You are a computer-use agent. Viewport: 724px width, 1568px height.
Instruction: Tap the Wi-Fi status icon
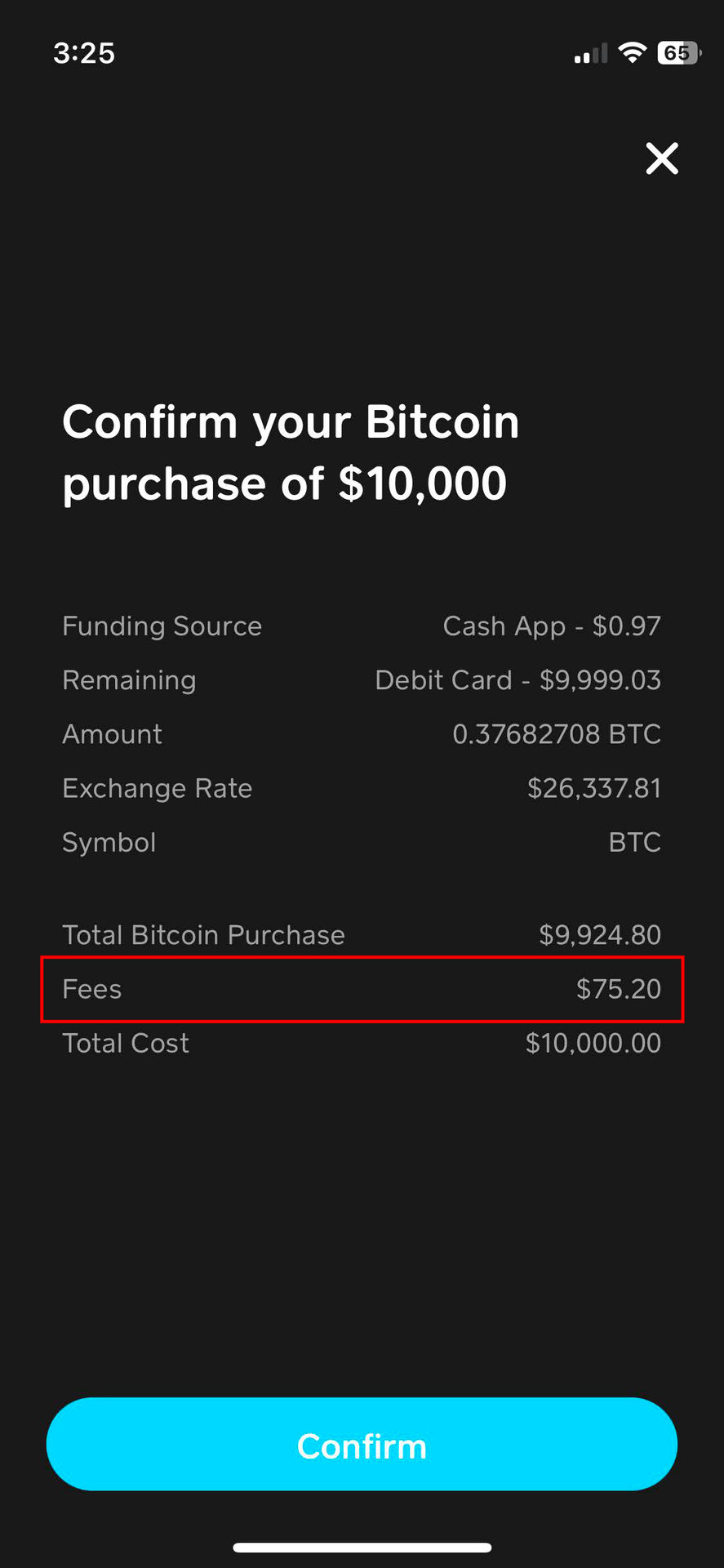tap(632, 53)
